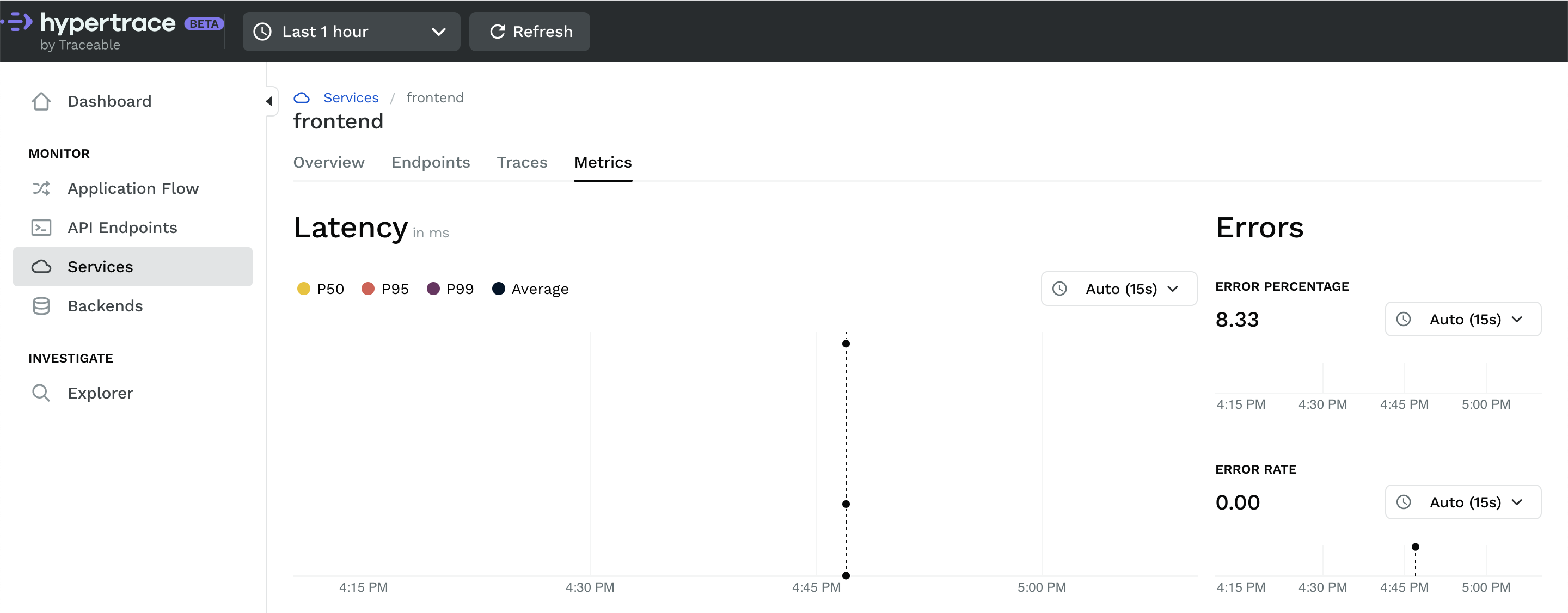Click the Explorer magnifier icon

pyautogui.click(x=41, y=393)
